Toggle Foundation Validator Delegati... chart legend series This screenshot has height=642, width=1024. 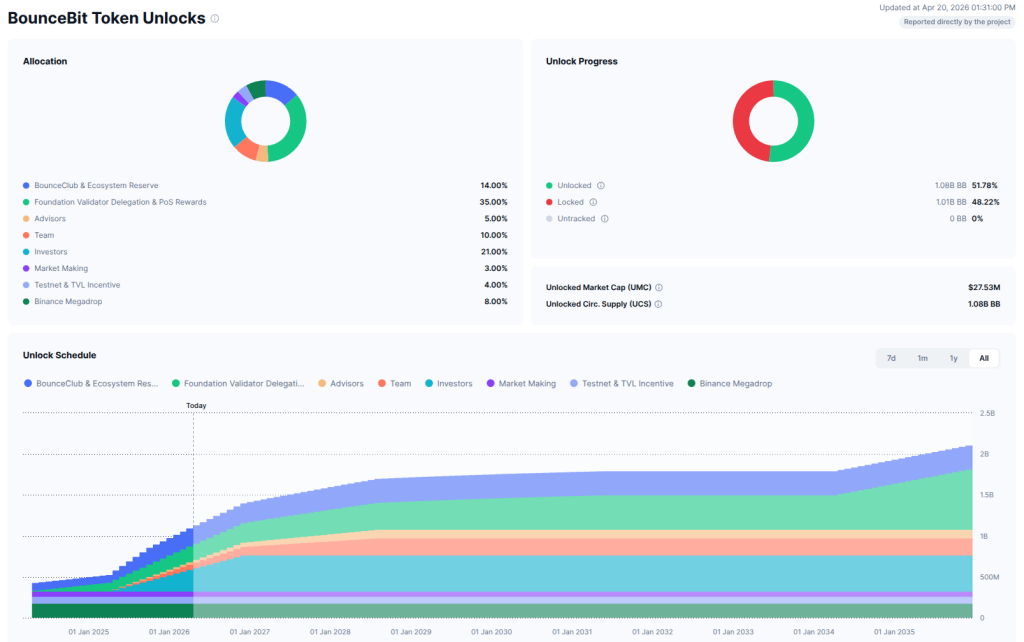pos(238,384)
